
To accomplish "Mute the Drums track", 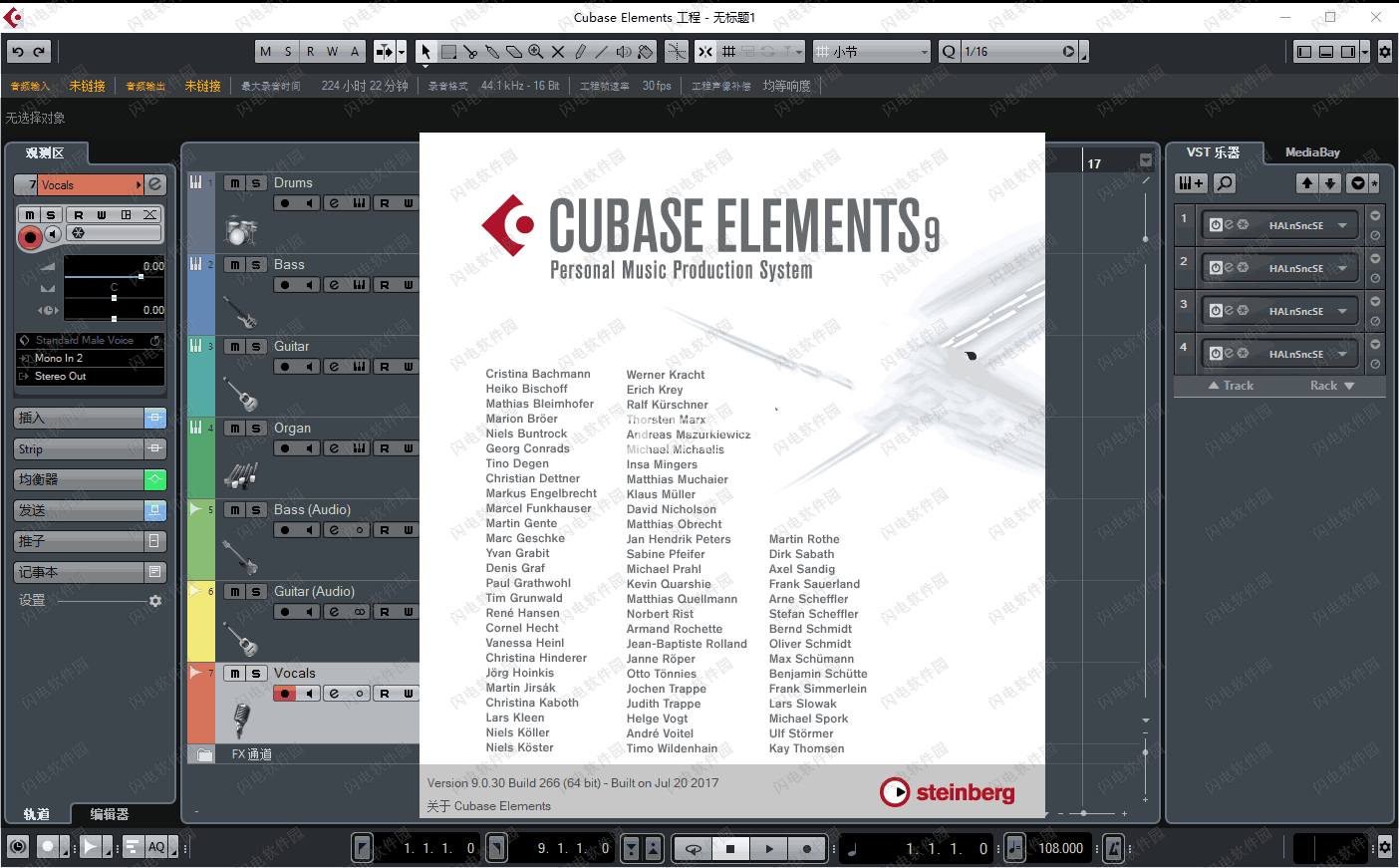I will 234,183.
